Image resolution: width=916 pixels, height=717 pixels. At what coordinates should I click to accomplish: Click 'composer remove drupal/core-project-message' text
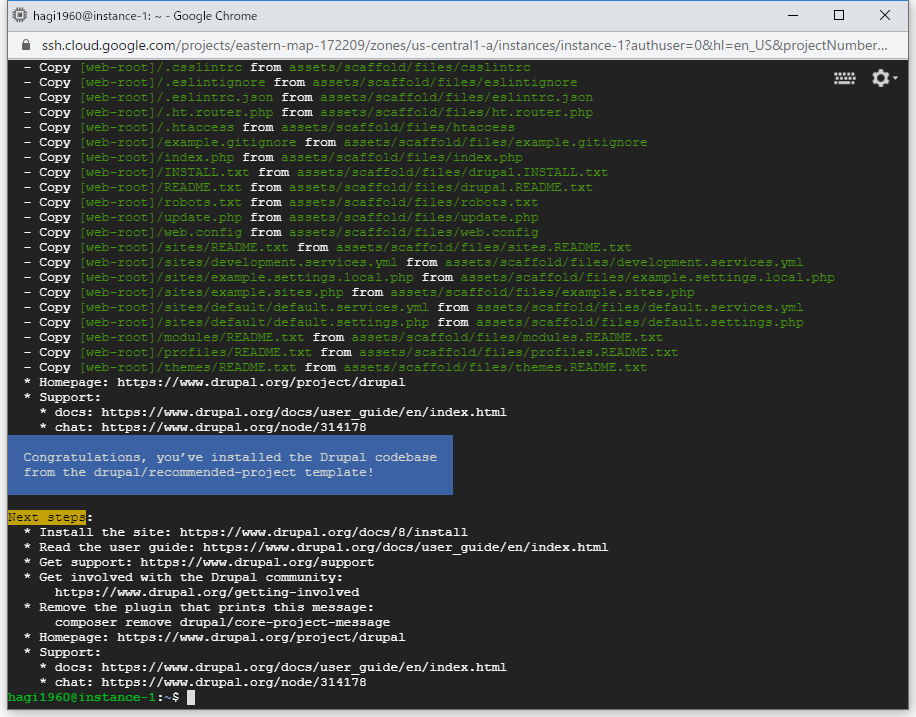pyautogui.click(x=222, y=622)
